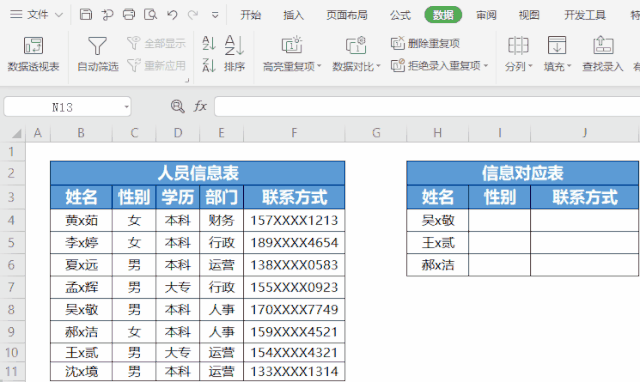Click empty 性别 cell beside 王x贰 in 信息对应表
640x382 pixels.
(x=499, y=243)
